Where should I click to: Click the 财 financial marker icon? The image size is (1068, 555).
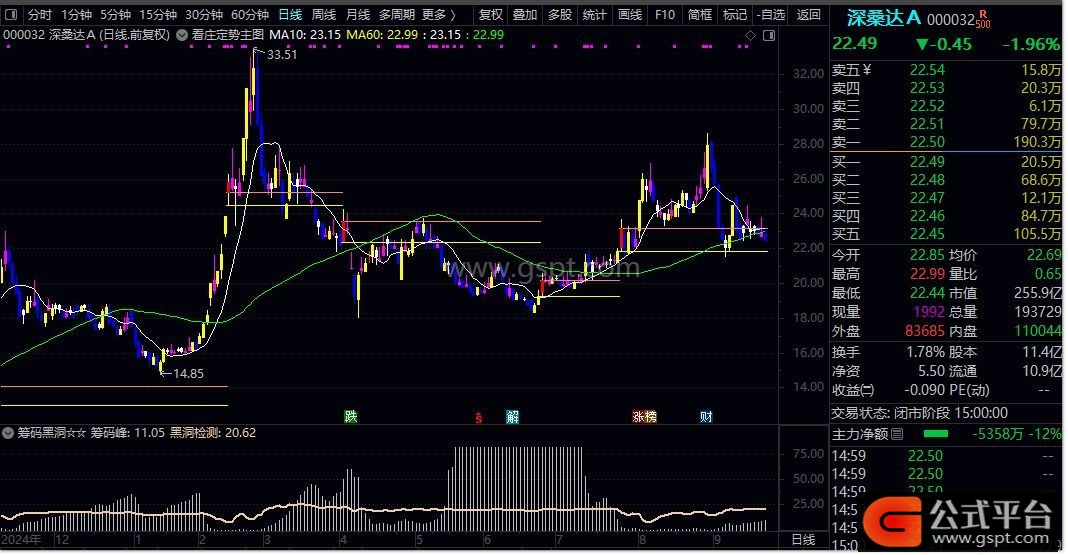[x=706, y=416]
